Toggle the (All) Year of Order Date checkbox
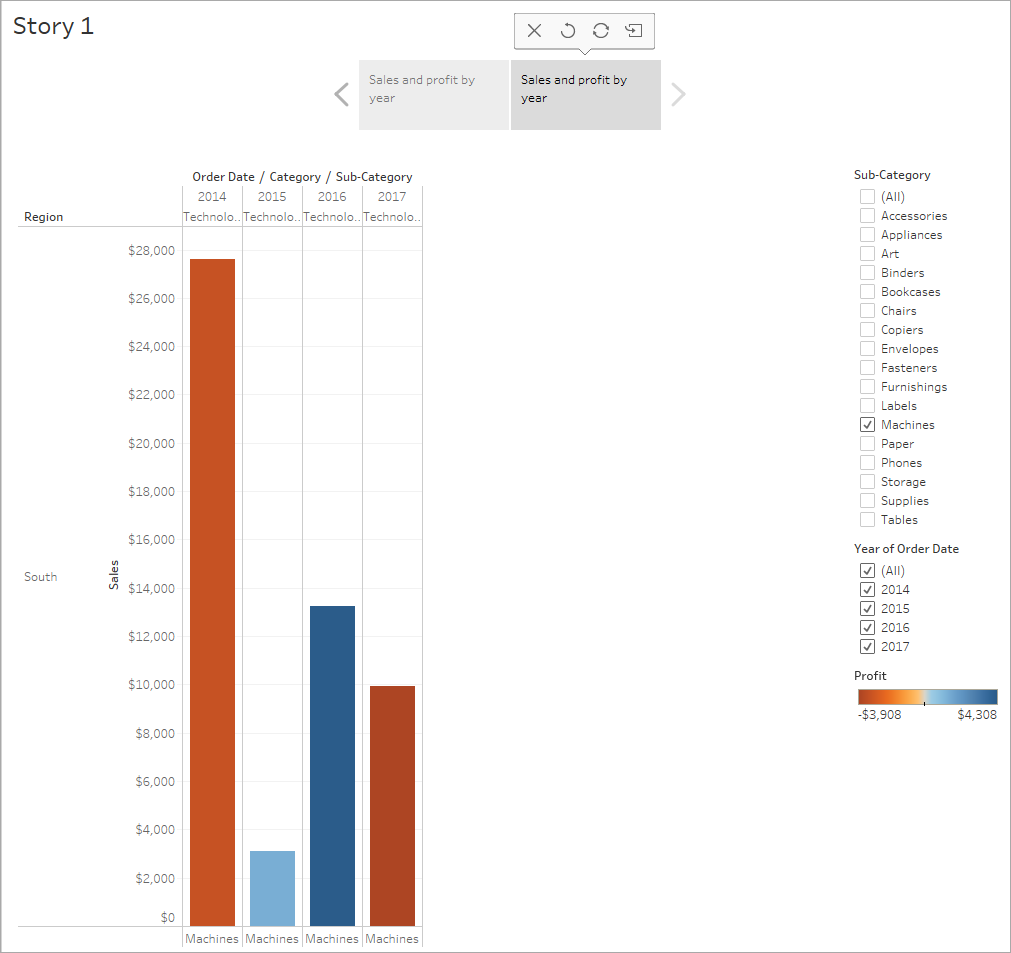1011x953 pixels. pyautogui.click(x=867, y=571)
